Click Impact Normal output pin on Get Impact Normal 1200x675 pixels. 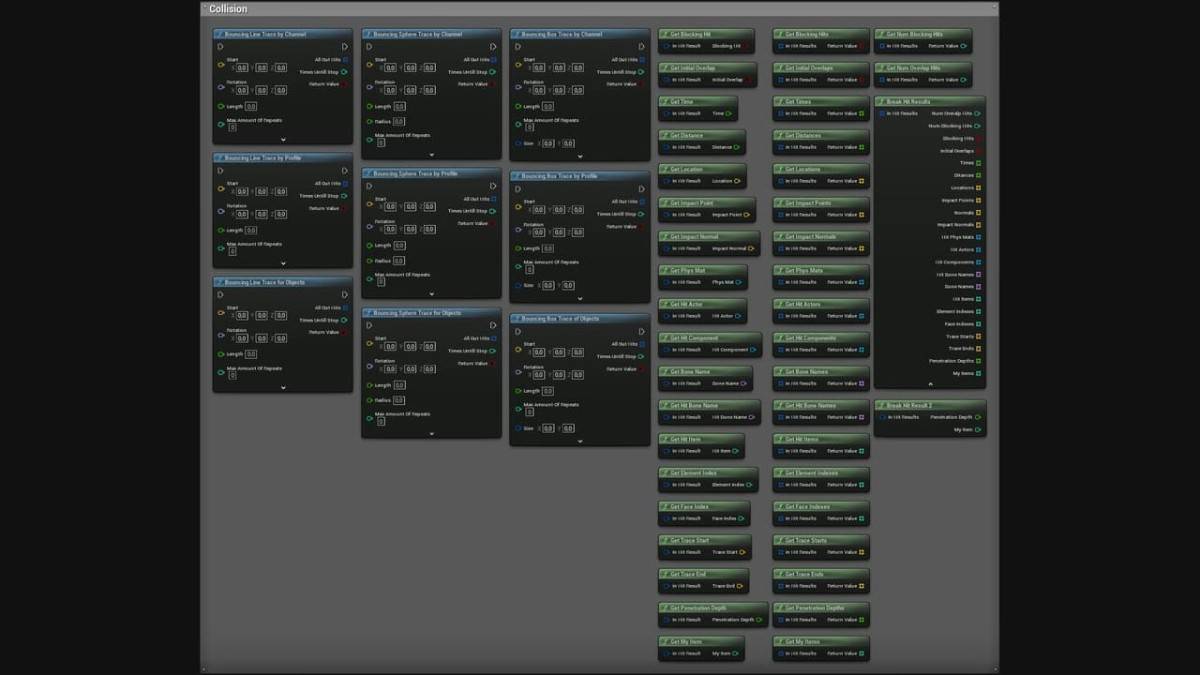(752, 248)
